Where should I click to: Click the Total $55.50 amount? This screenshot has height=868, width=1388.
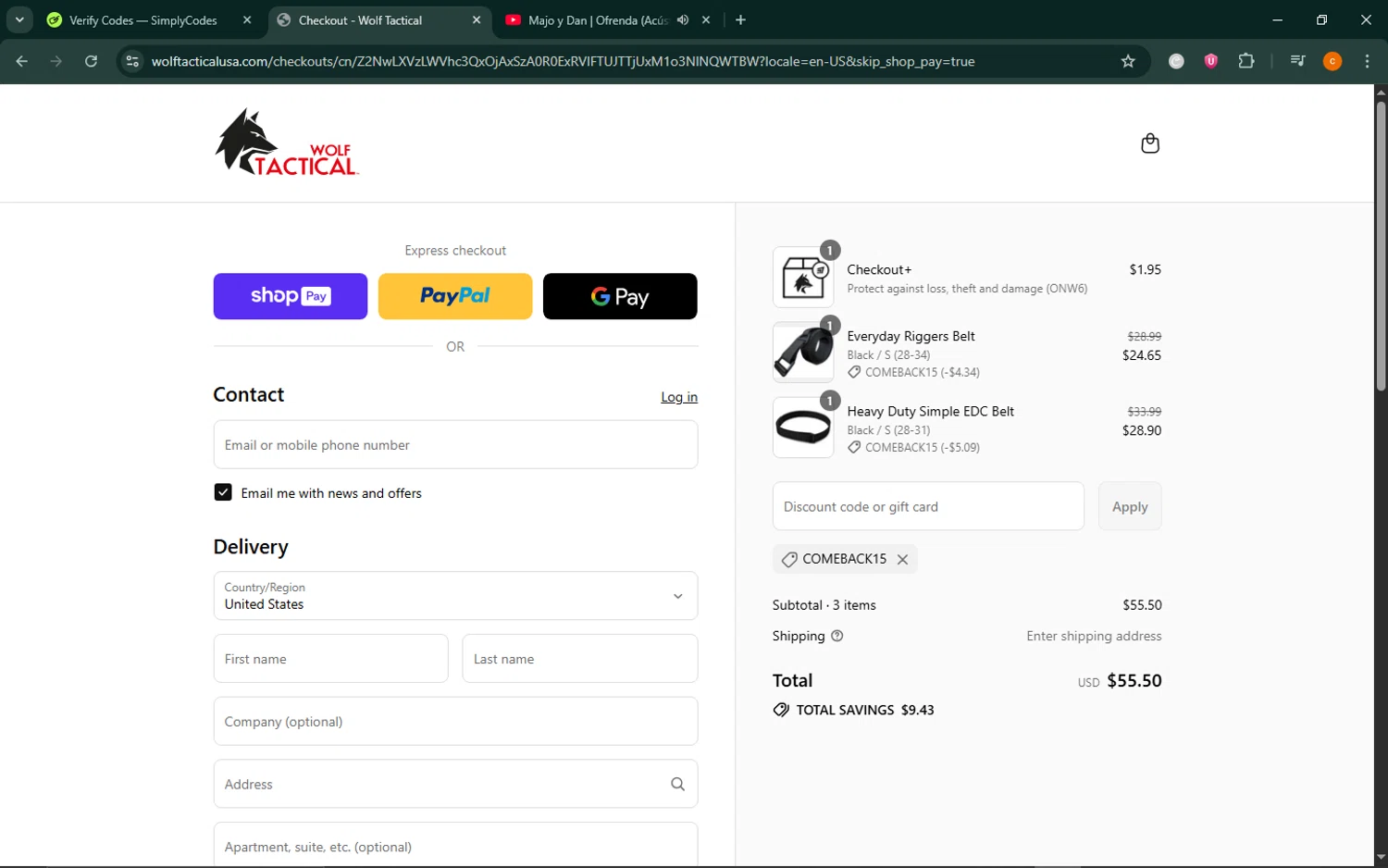(x=1134, y=680)
